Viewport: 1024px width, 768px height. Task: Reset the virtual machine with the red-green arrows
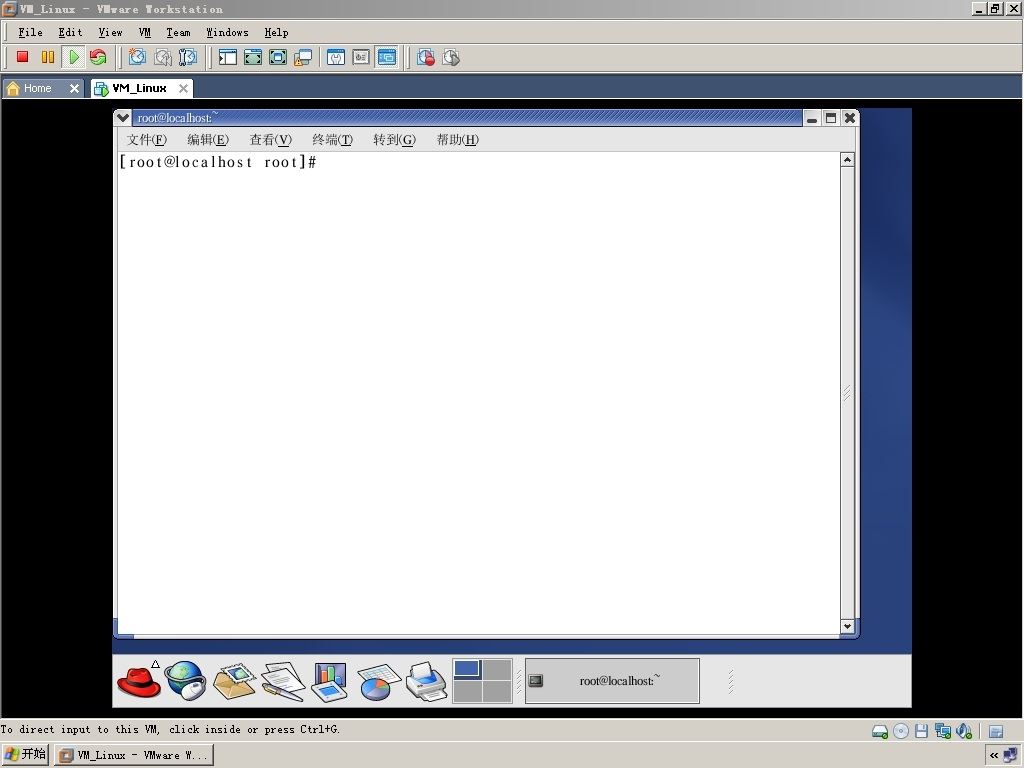point(98,57)
